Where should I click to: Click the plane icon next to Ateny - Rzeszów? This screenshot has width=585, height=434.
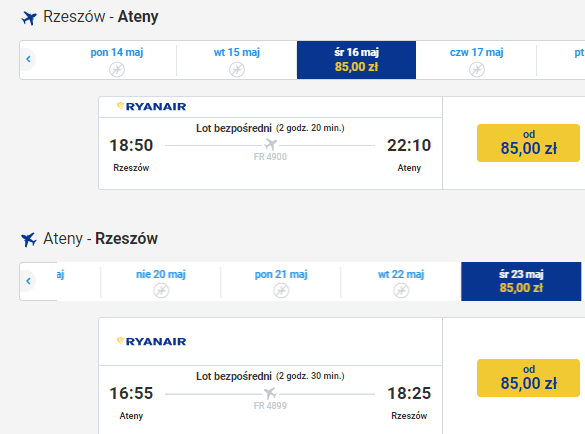click(x=29, y=239)
